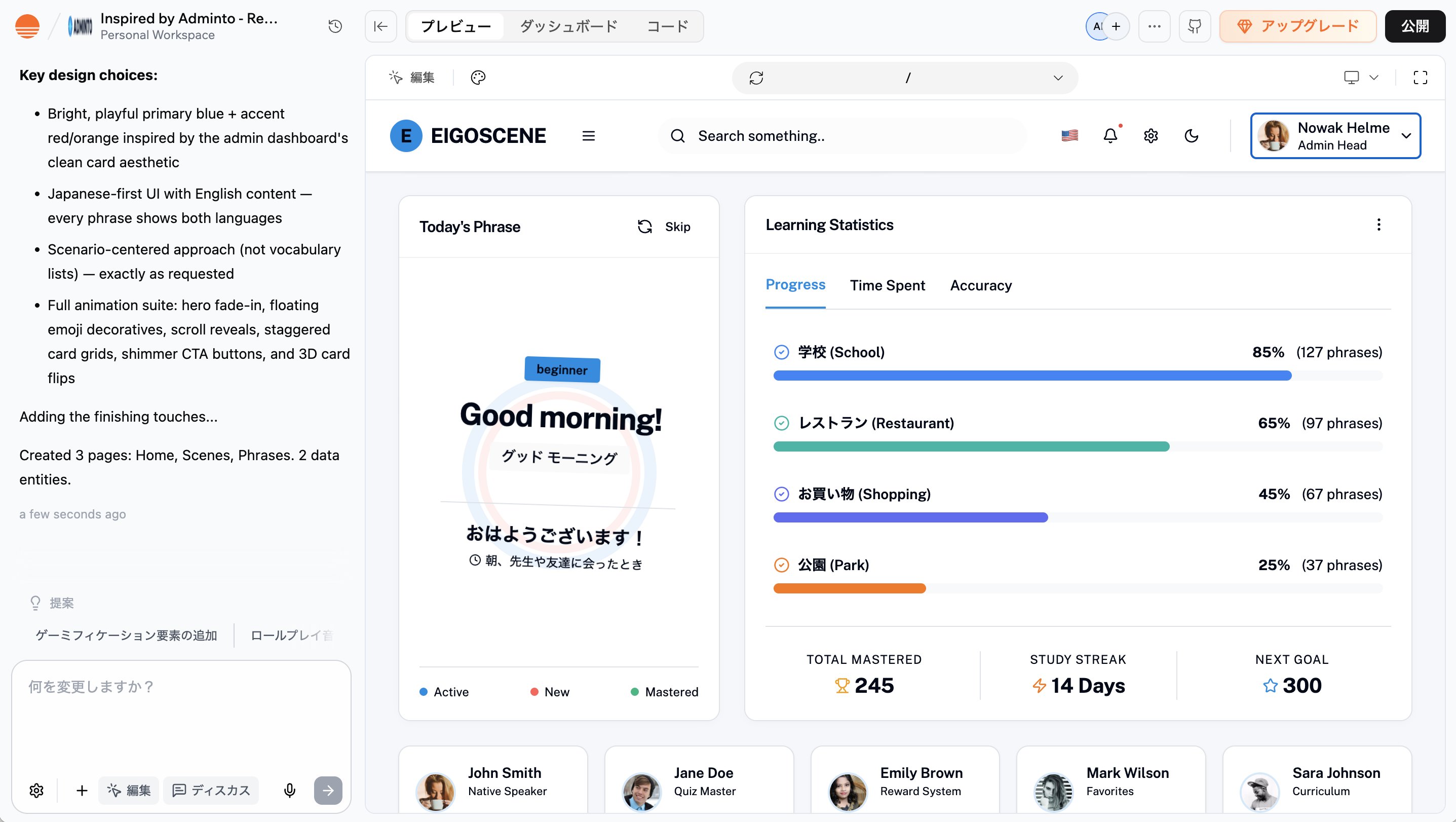
Task: Toggle the ディスカス discuss mode
Action: tap(211, 790)
